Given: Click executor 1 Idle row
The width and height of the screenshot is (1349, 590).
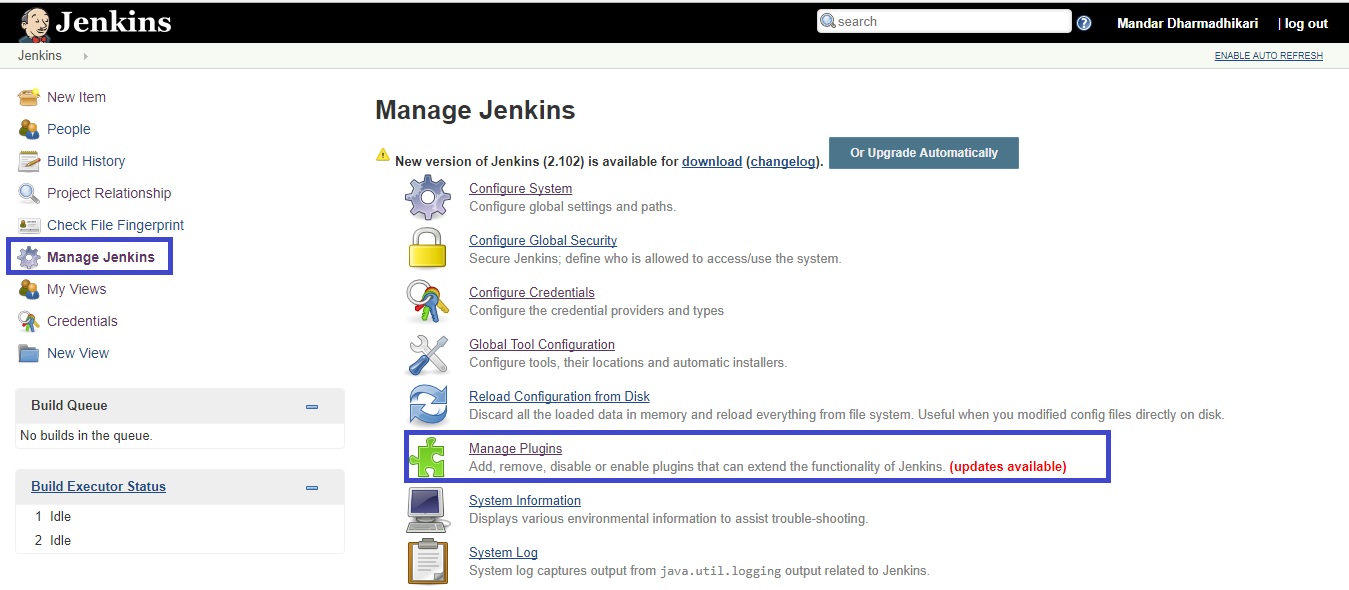Looking at the screenshot, I should [180, 516].
